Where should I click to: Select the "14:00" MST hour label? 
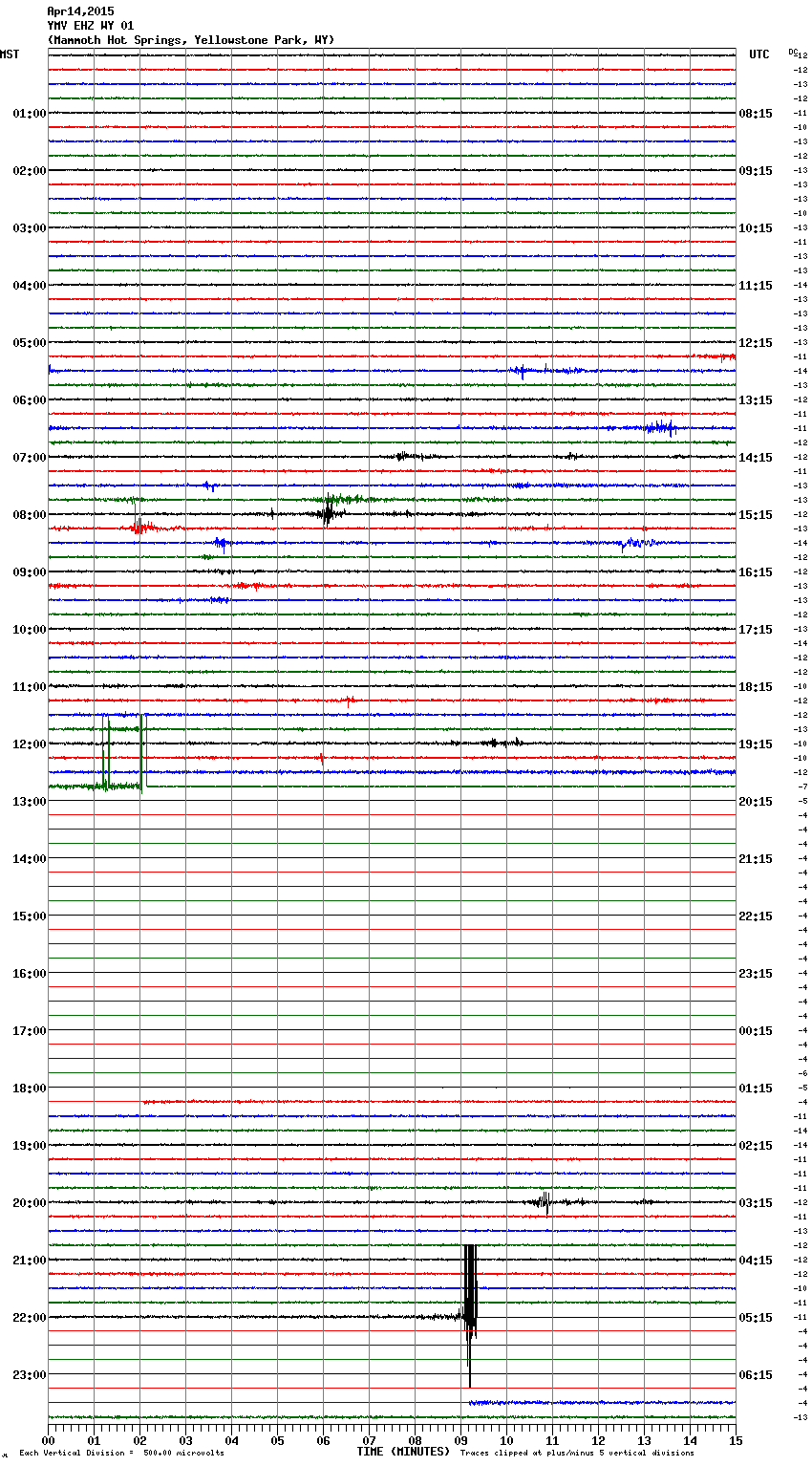(x=30, y=859)
